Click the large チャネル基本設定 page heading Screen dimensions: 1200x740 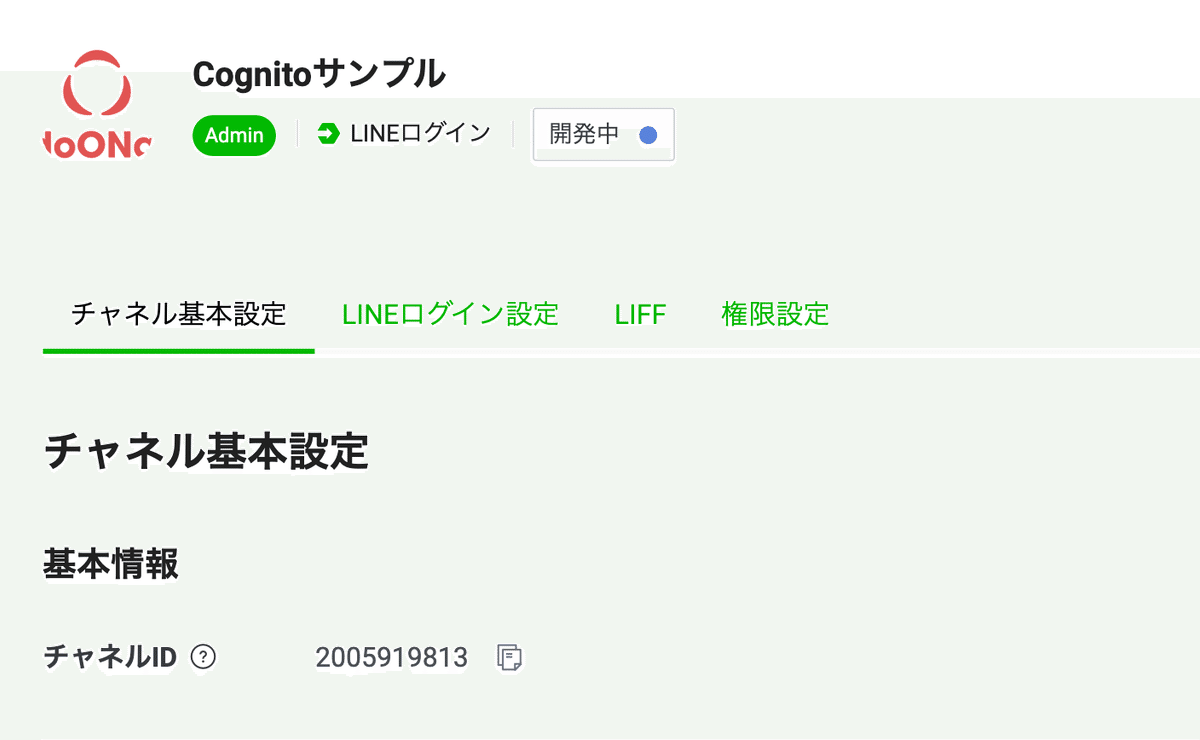pos(206,452)
